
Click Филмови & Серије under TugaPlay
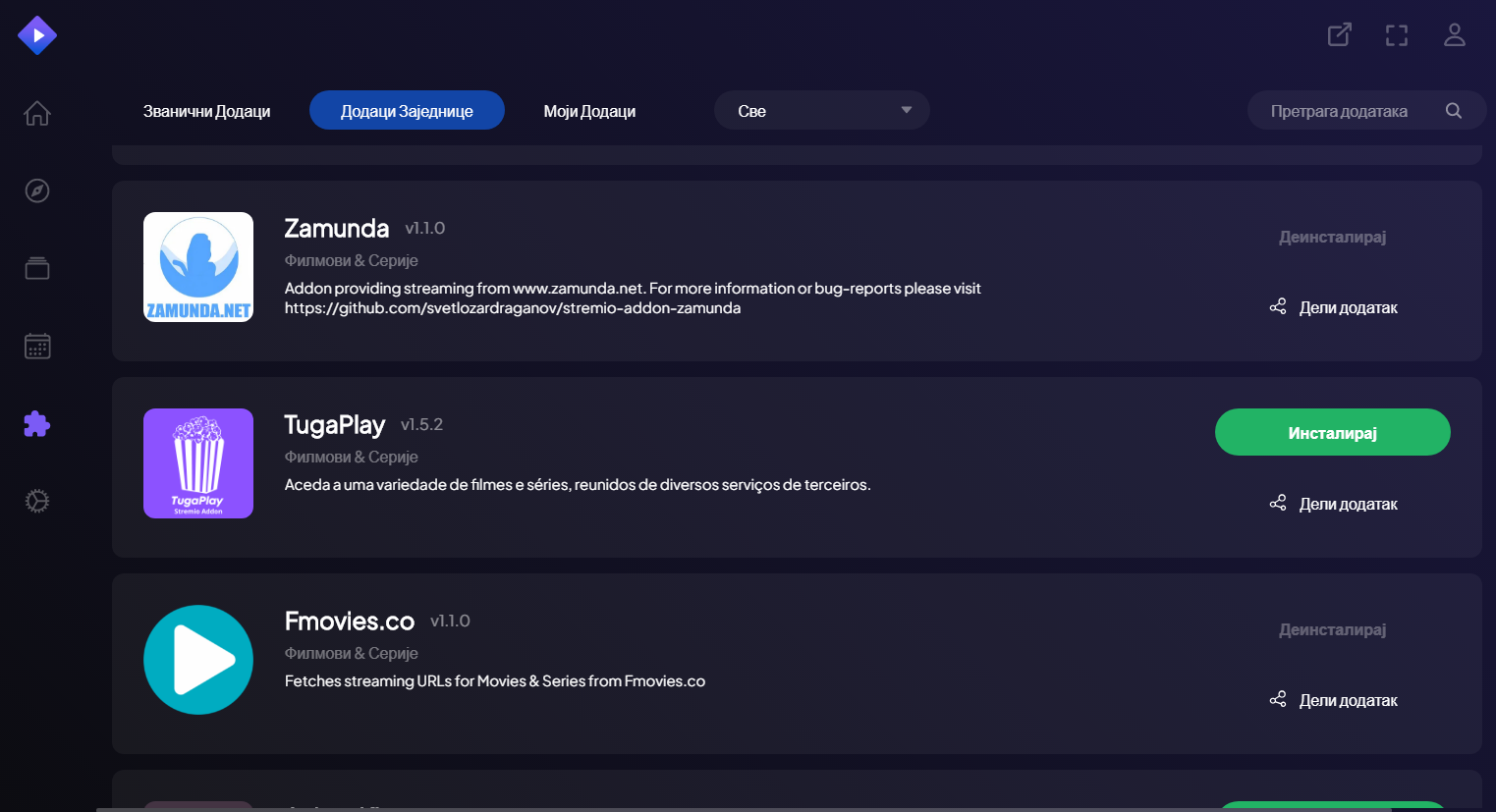tap(352, 457)
